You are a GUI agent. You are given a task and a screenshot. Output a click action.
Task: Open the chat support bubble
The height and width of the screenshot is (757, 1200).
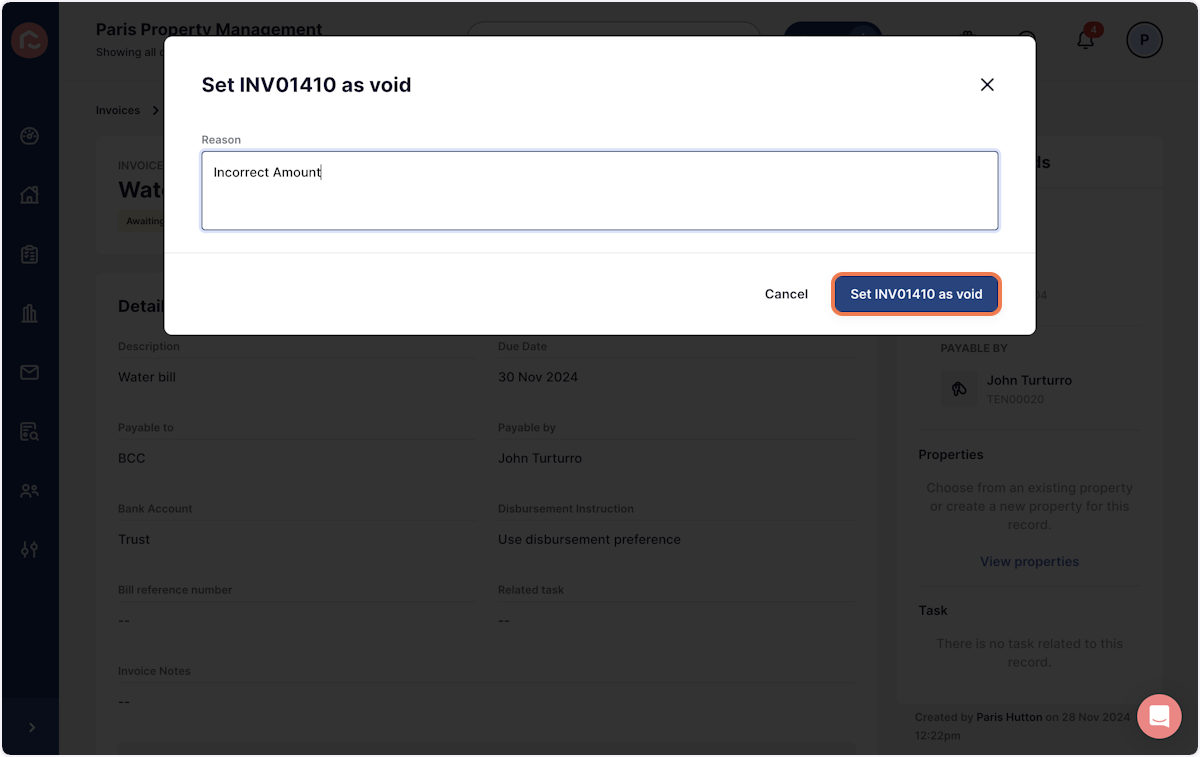click(x=1159, y=716)
